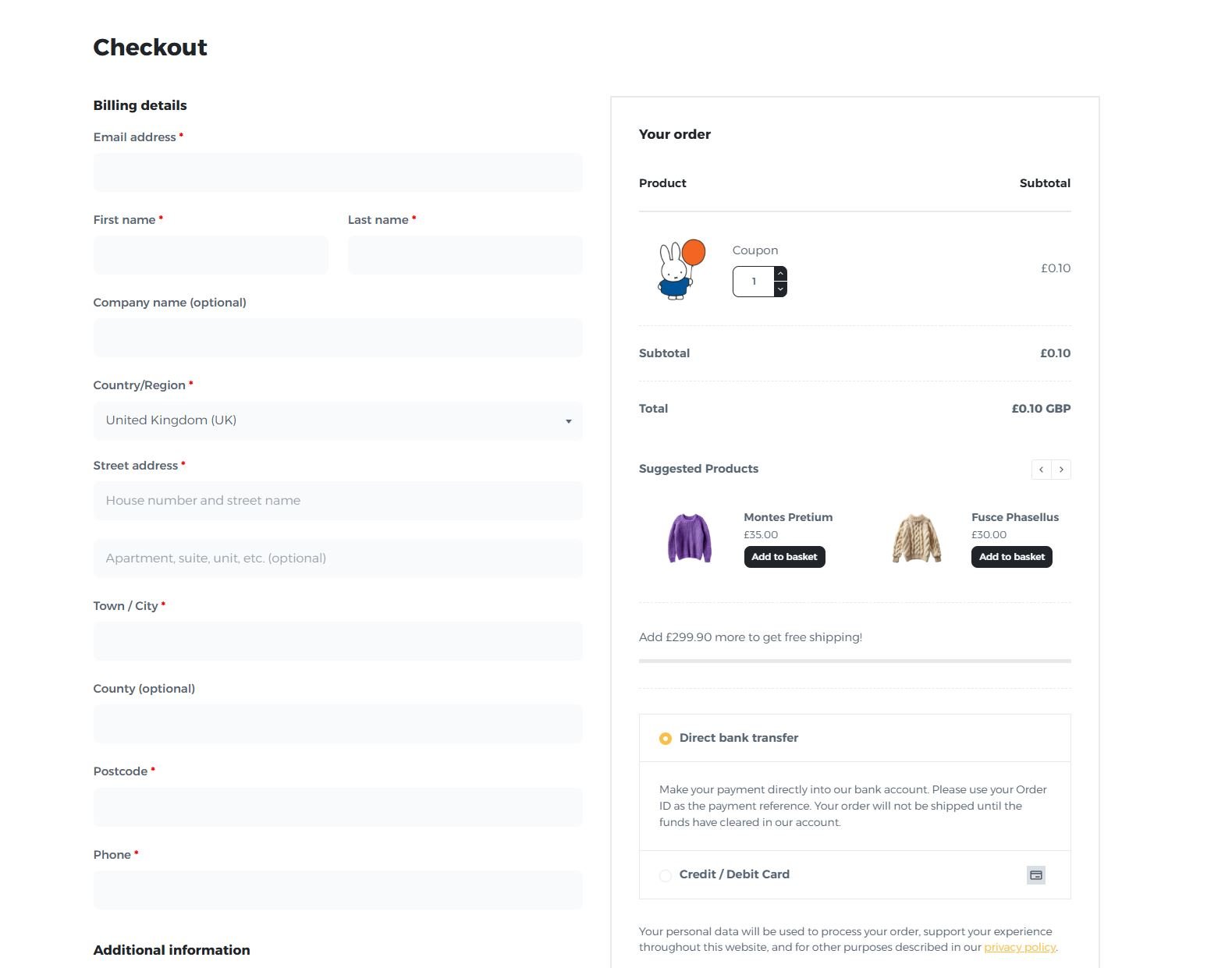Focus the First name input field
Image resolution: width=1232 pixels, height=968 pixels.
(211, 255)
